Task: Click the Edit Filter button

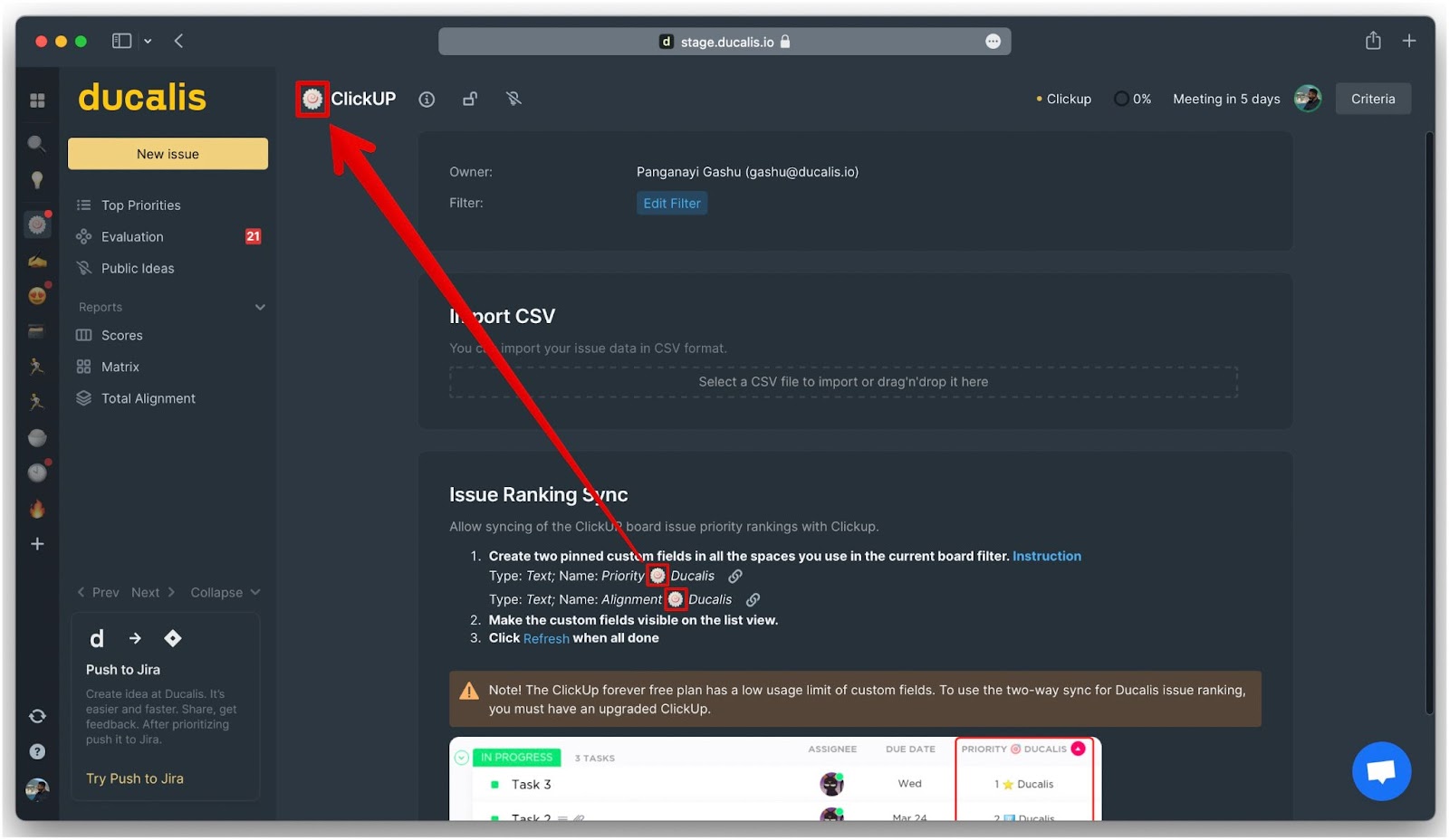Action: pyautogui.click(x=672, y=203)
